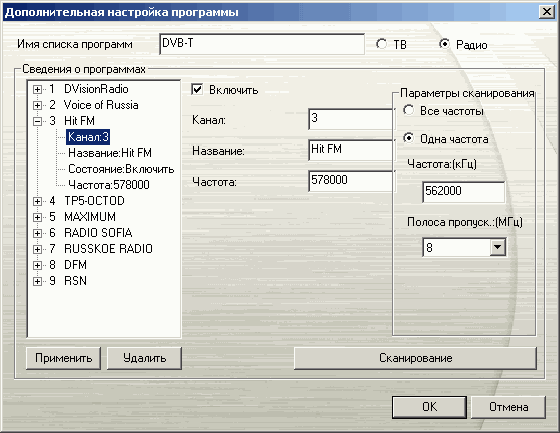The image size is (560, 433).
Task: Click the Частота field showing 578000
Action: pos(351,181)
